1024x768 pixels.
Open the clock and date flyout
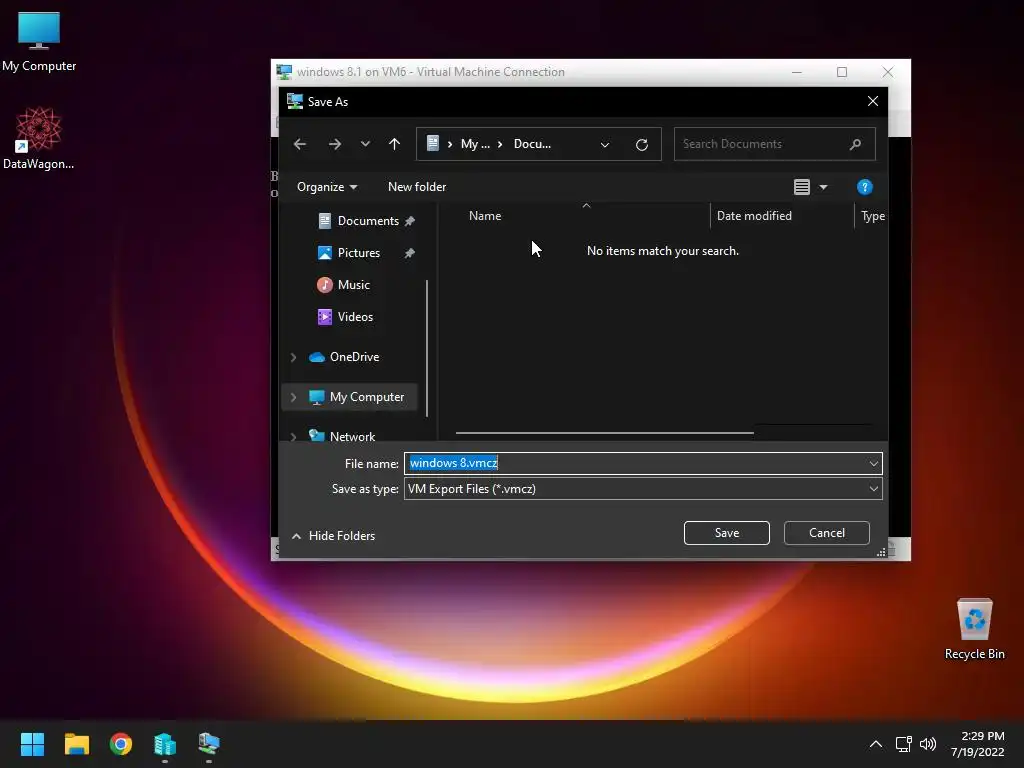click(x=978, y=744)
